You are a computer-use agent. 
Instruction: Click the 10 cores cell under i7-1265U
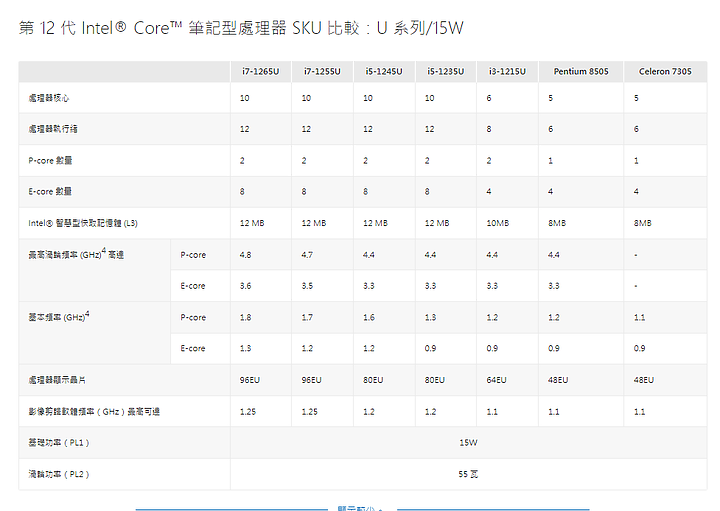point(245,98)
